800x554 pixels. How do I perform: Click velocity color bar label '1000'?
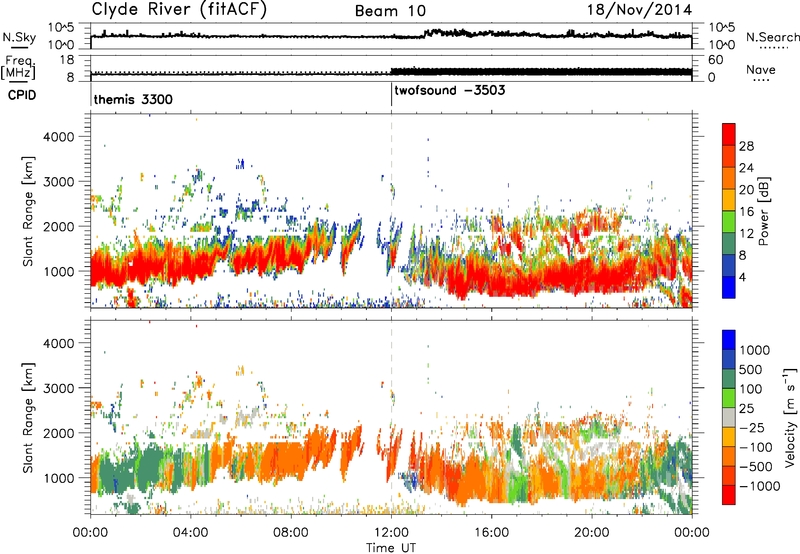754,350
